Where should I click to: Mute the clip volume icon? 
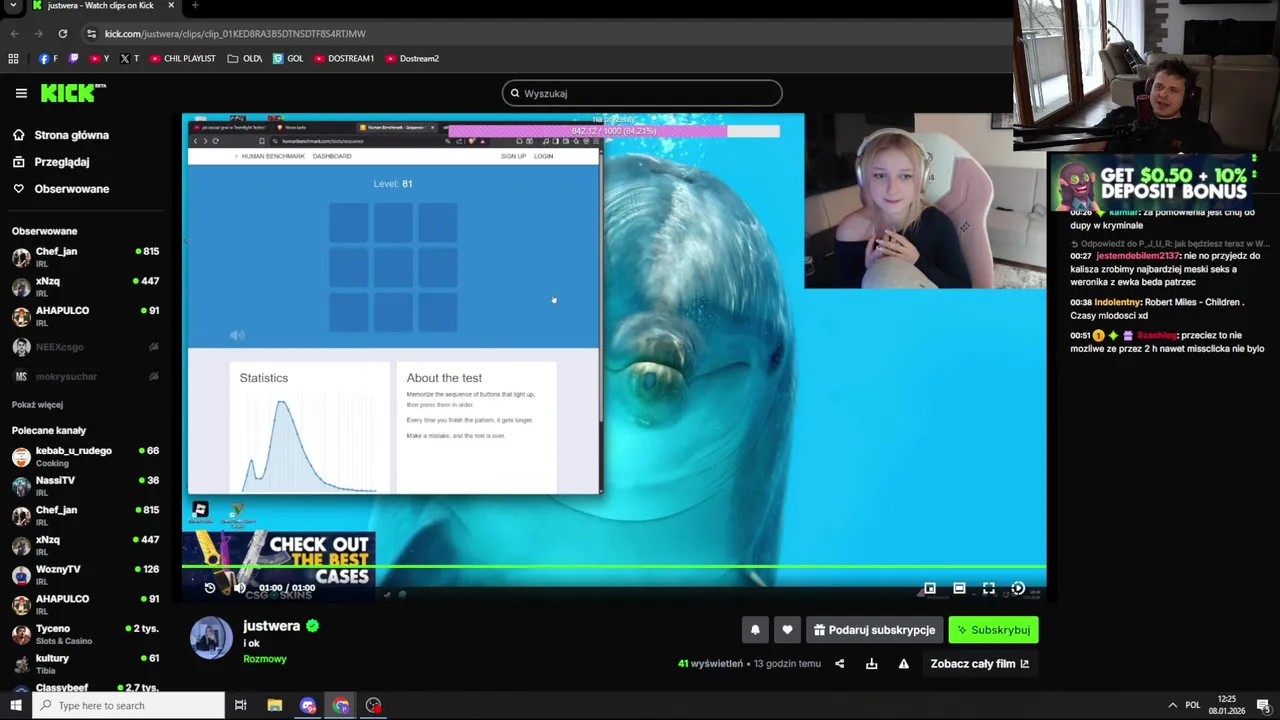240,588
